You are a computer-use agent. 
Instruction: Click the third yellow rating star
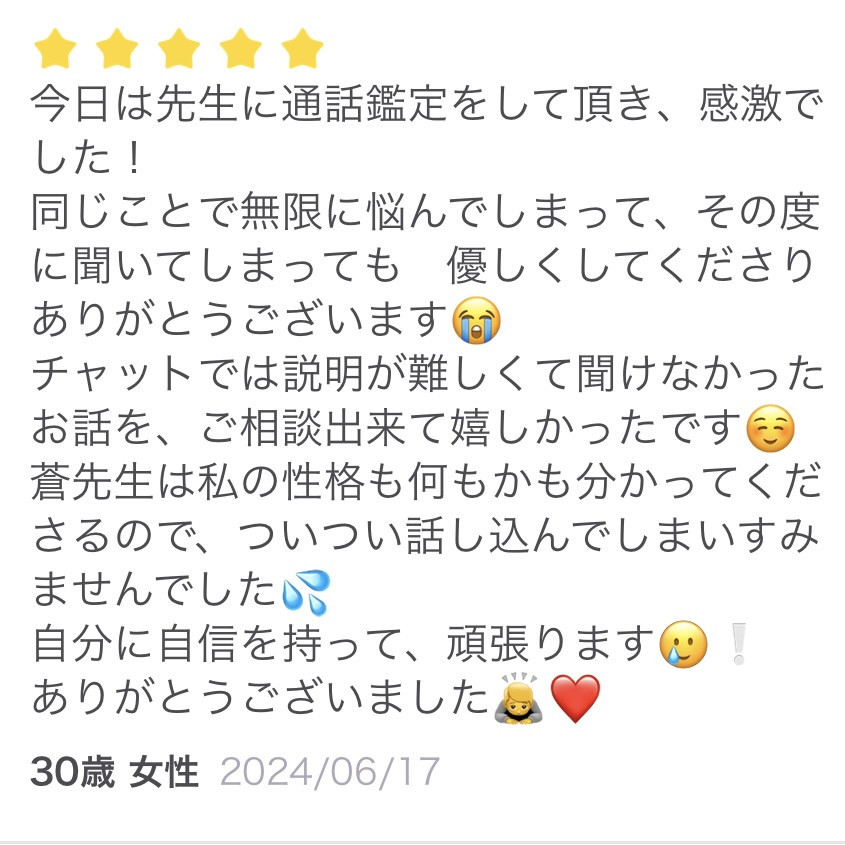[179, 49]
